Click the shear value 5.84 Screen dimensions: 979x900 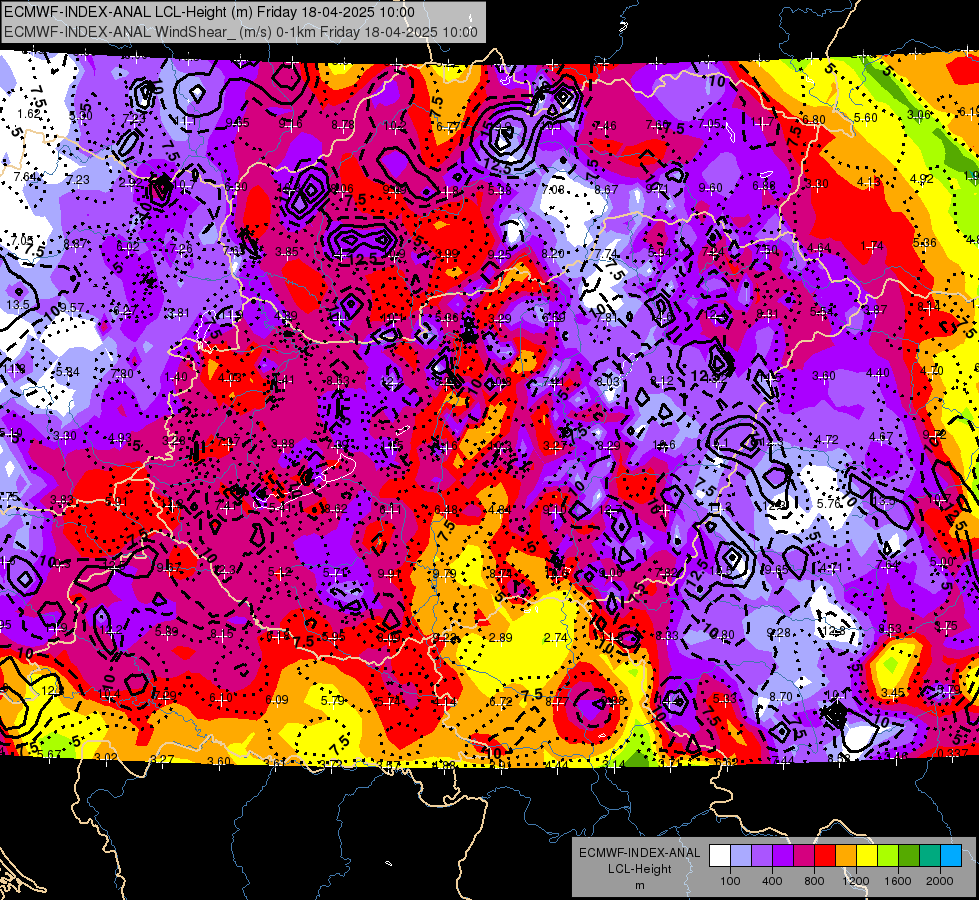[67, 372]
